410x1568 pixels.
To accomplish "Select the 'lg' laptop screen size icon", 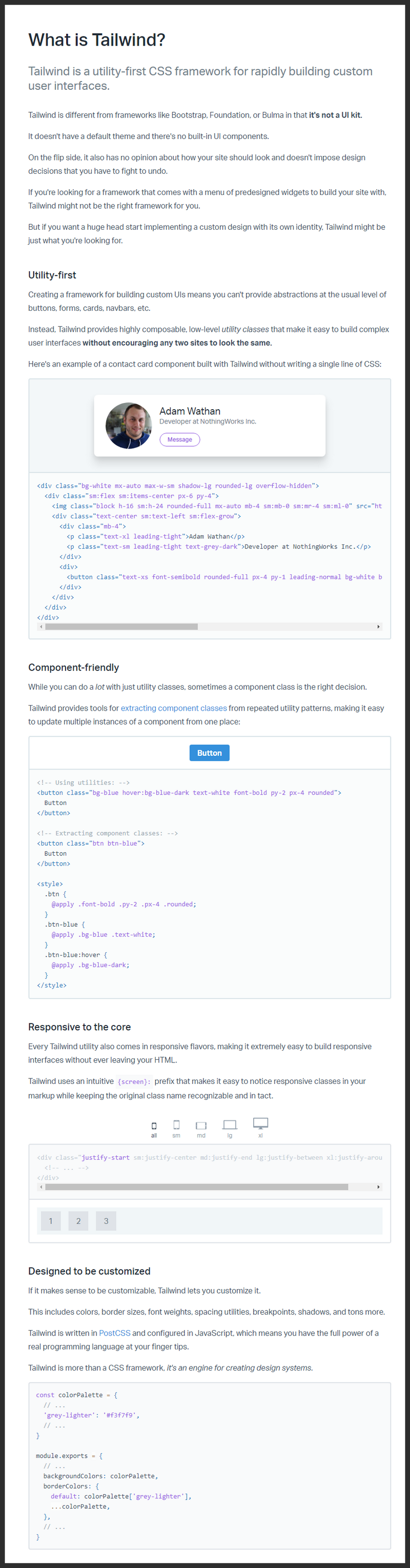I will pos(230,1125).
